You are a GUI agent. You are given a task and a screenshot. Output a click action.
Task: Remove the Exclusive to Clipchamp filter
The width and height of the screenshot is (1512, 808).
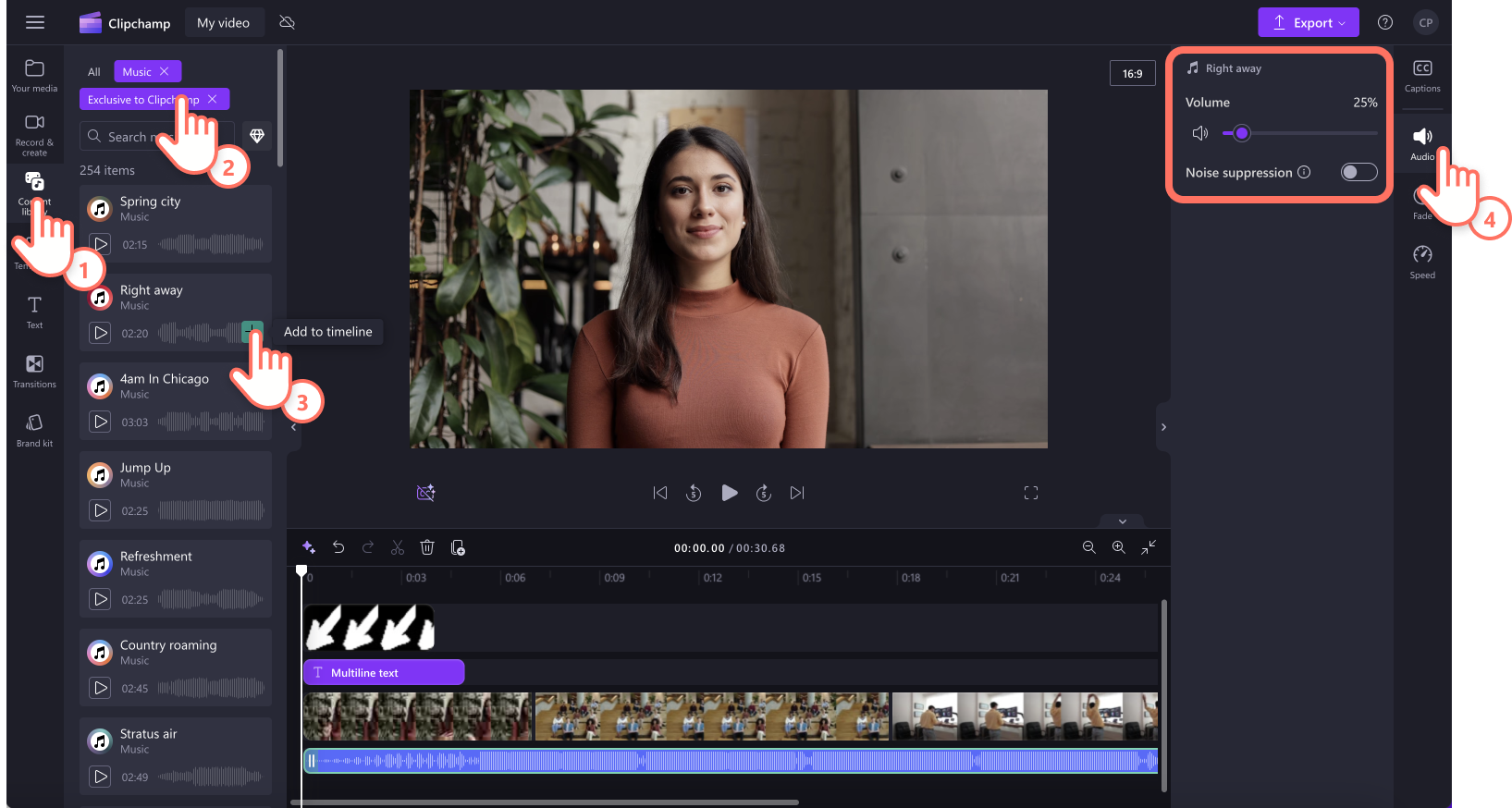click(x=213, y=99)
